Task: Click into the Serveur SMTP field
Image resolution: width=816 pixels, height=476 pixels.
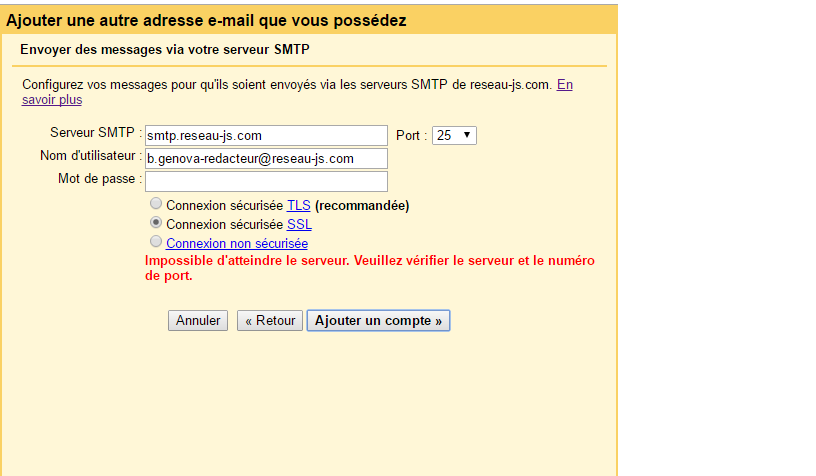Action: 265,135
